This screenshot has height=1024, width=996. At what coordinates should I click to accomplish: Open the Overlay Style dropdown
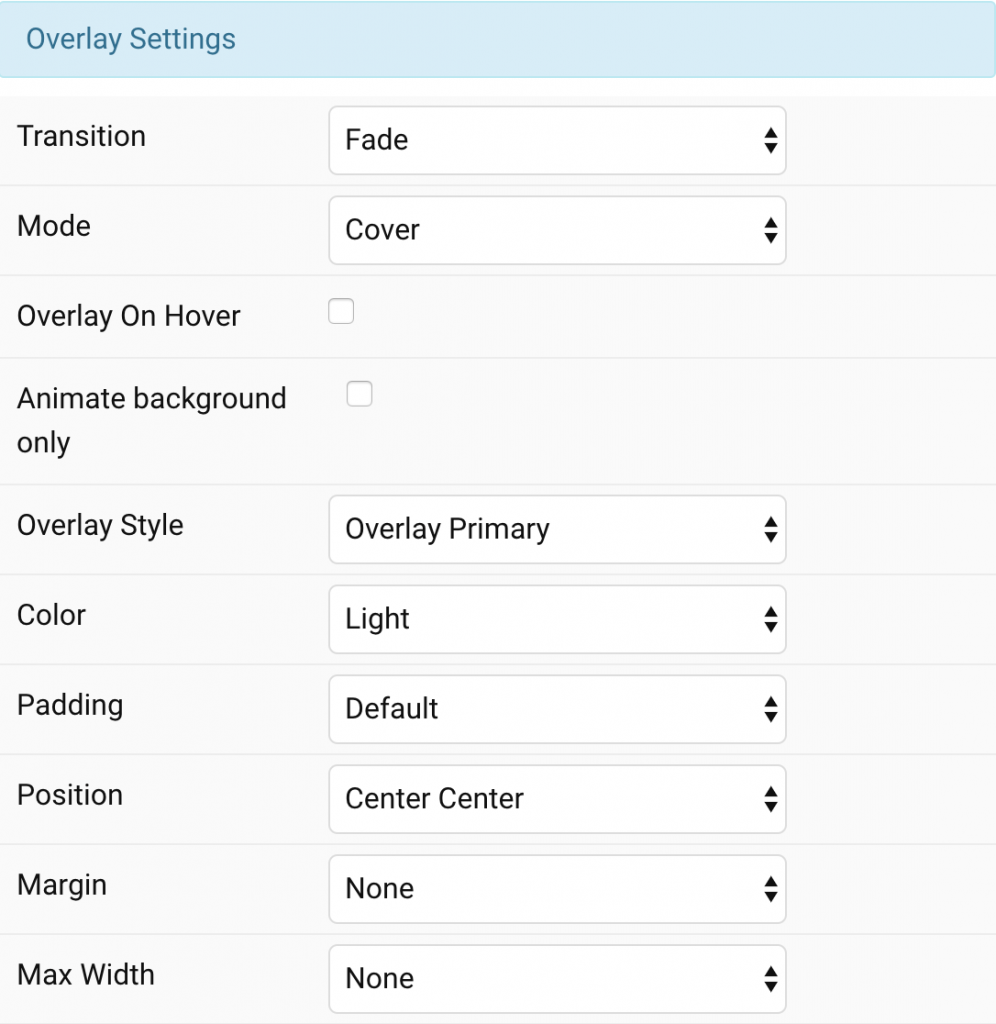[557, 529]
